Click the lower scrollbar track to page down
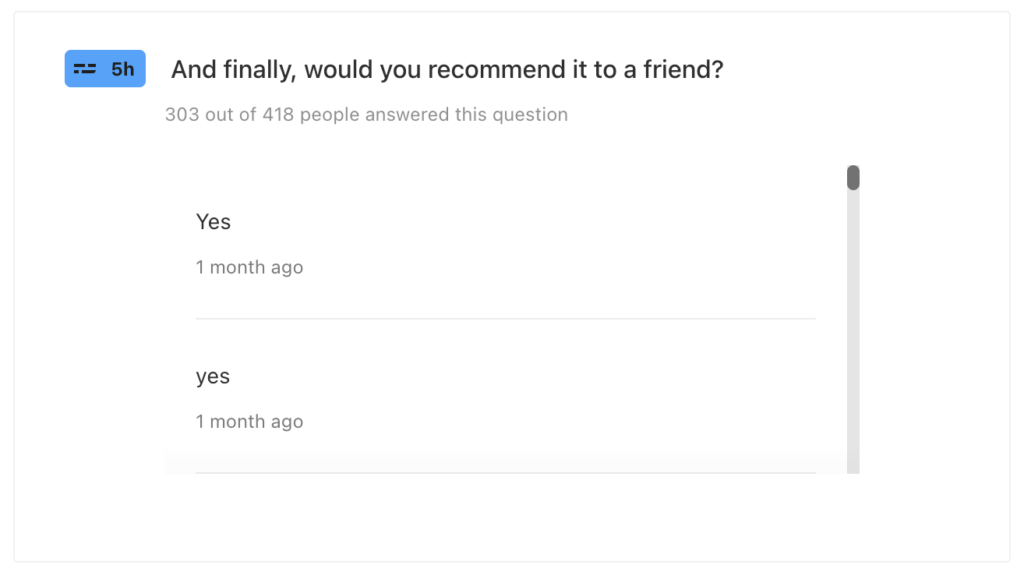This screenshot has height=572, width=1024. (x=853, y=440)
